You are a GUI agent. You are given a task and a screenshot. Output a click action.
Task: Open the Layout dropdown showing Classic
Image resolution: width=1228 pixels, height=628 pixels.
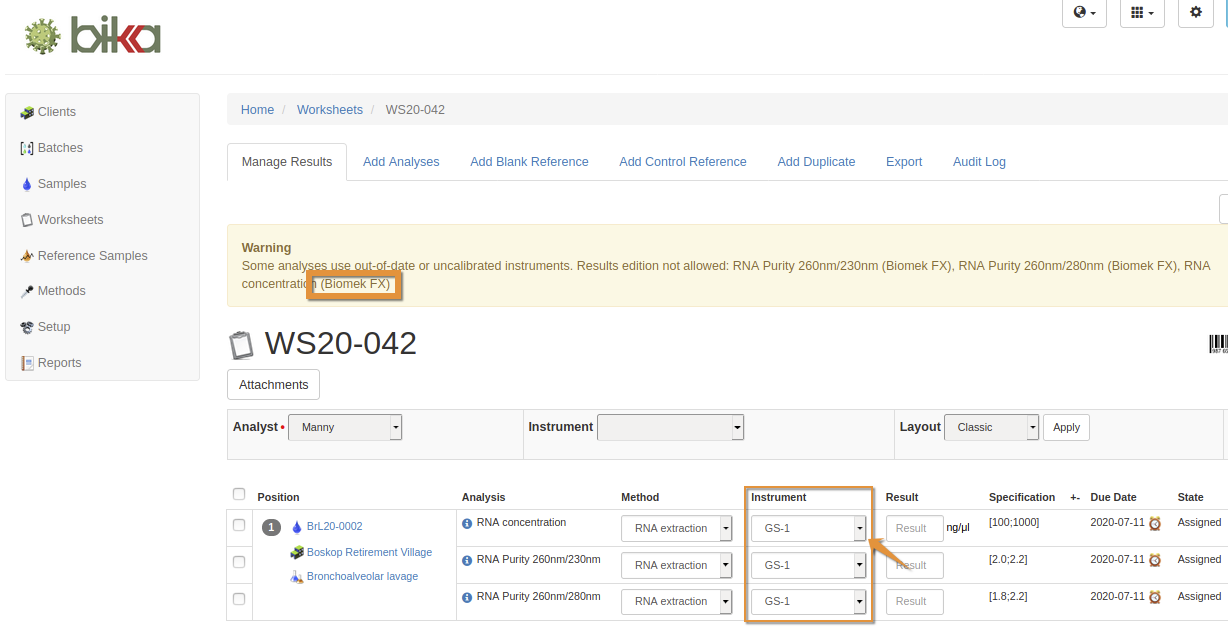pos(991,427)
